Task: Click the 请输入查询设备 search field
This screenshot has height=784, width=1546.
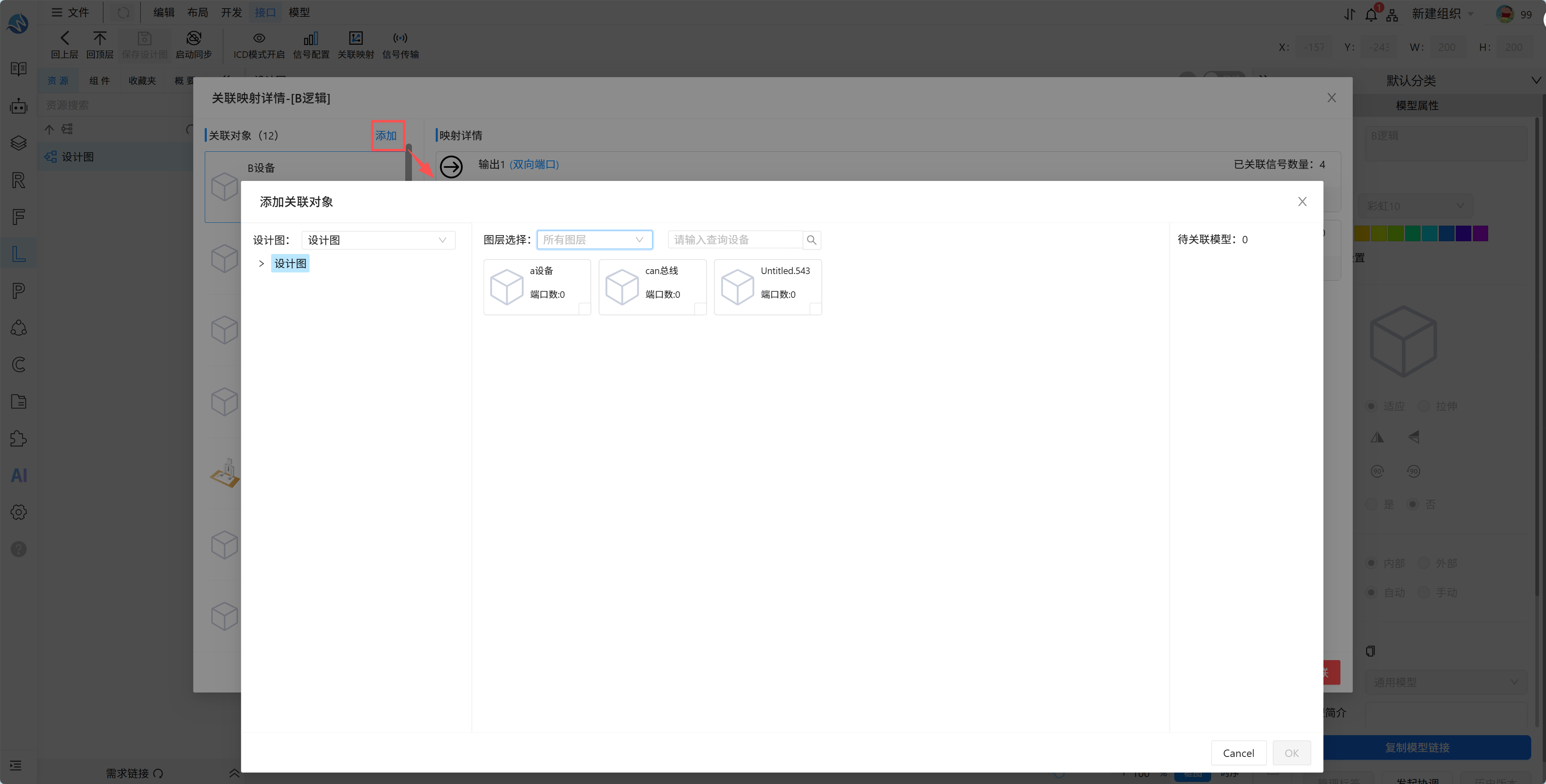Action: coord(735,240)
